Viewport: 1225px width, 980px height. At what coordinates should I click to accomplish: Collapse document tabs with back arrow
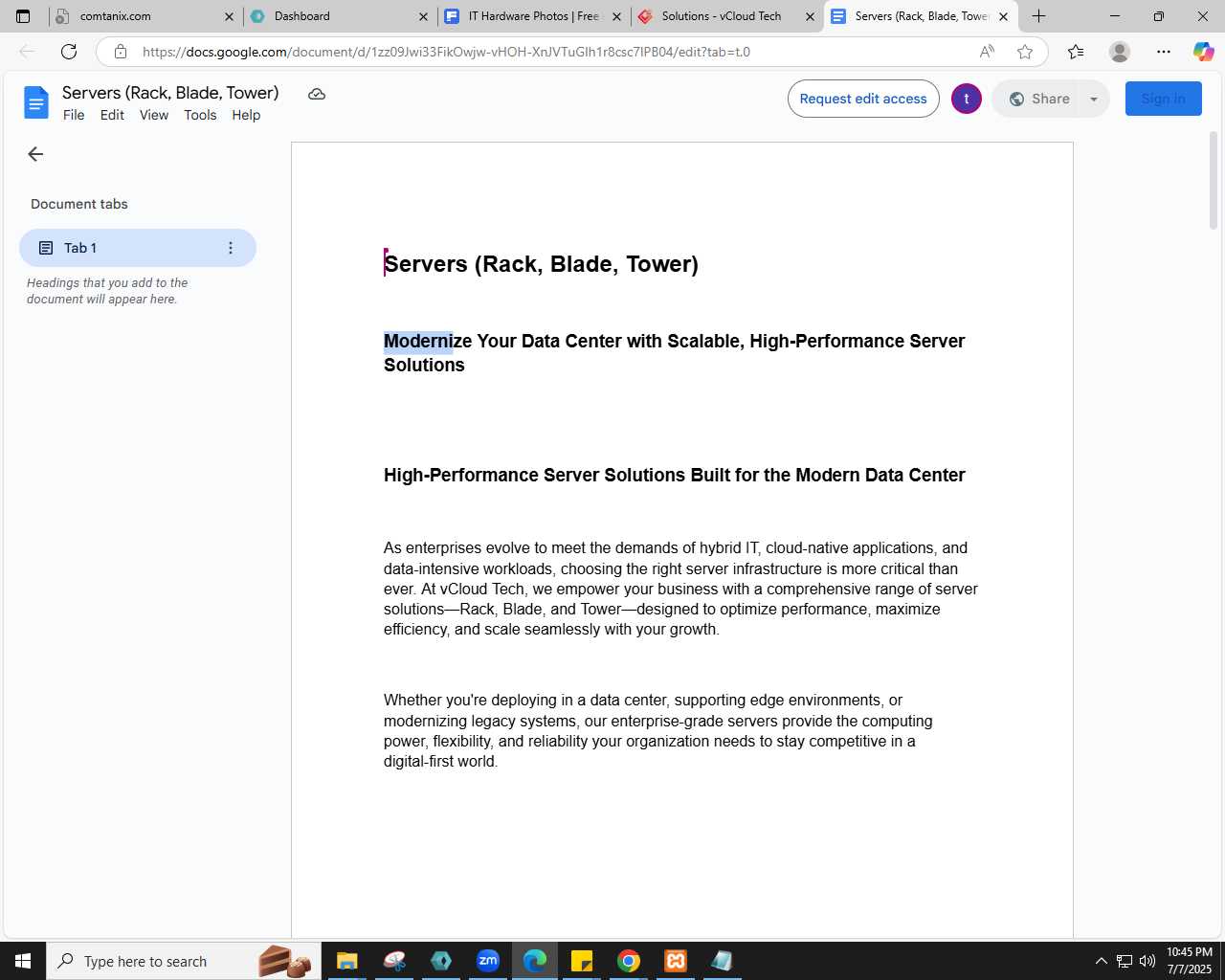click(35, 154)
